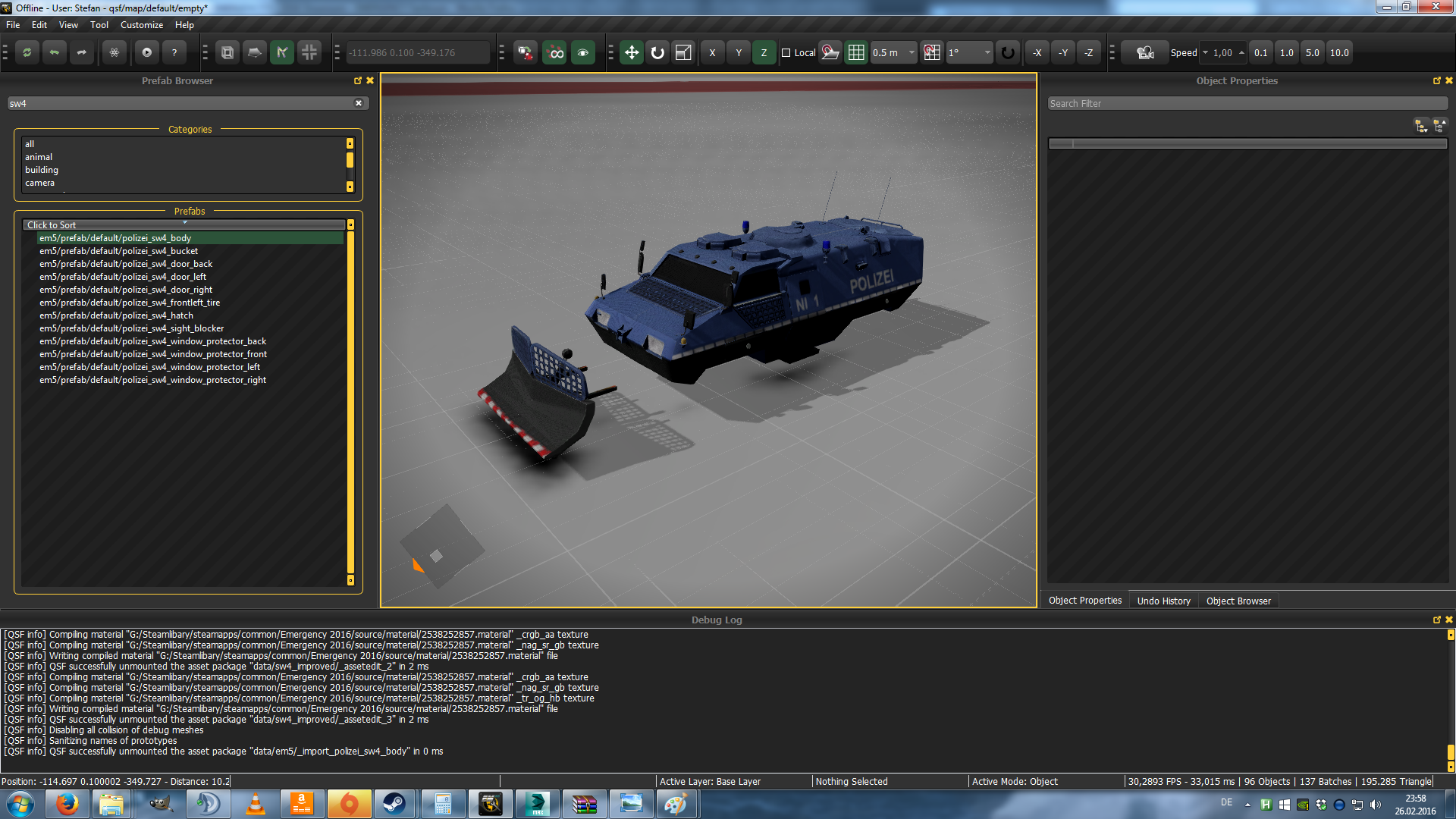The width and height of the screenshot is (1456, 819).
Task: Increase the speed value with up arrow
Action: coord(1241,52)
